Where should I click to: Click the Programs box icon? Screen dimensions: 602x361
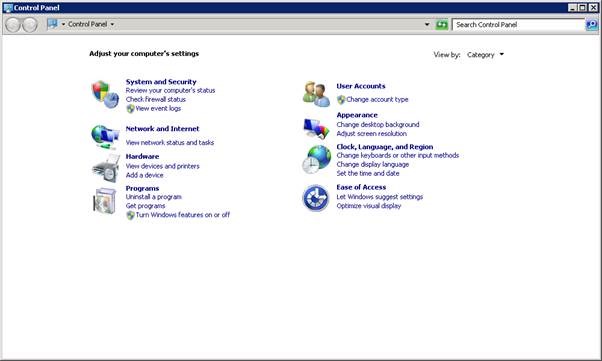click(x=104, y=201)
